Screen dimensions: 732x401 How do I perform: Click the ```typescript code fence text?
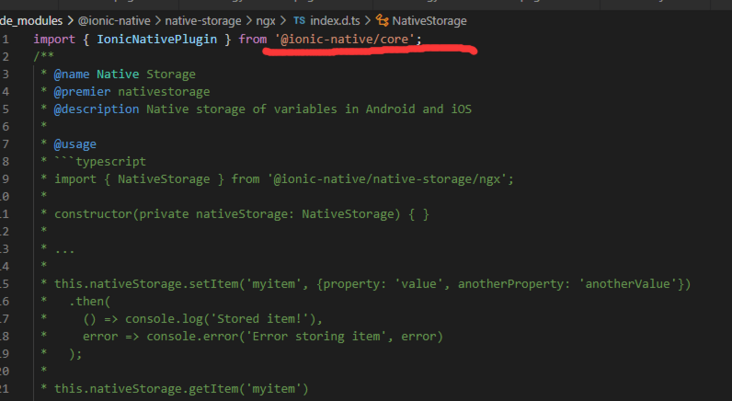coord(100,162)
